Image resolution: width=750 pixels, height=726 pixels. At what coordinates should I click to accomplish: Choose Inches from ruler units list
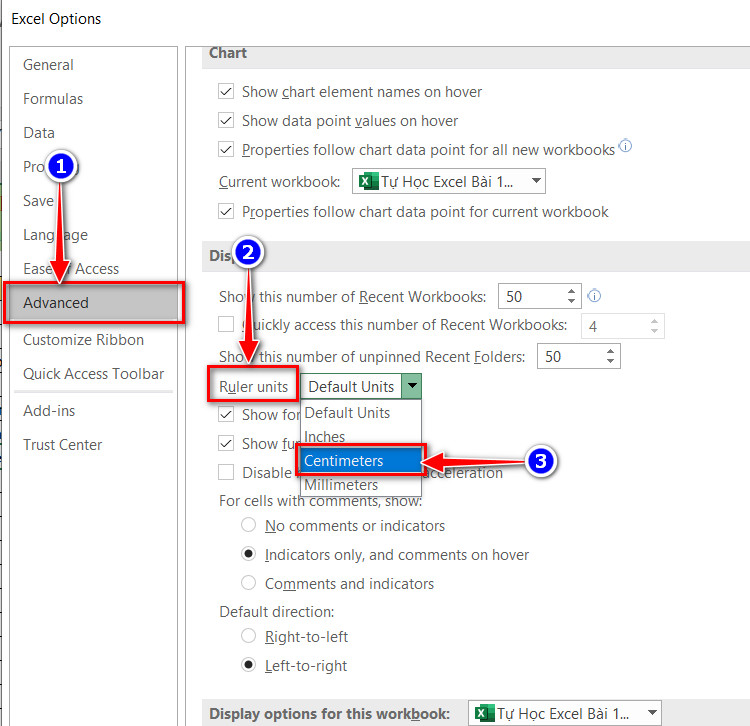pos(361,436)
